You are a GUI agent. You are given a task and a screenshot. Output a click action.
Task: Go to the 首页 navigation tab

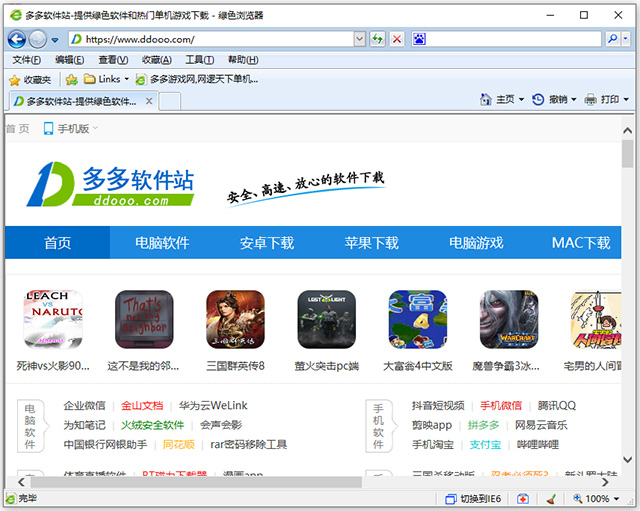[58, 242]
